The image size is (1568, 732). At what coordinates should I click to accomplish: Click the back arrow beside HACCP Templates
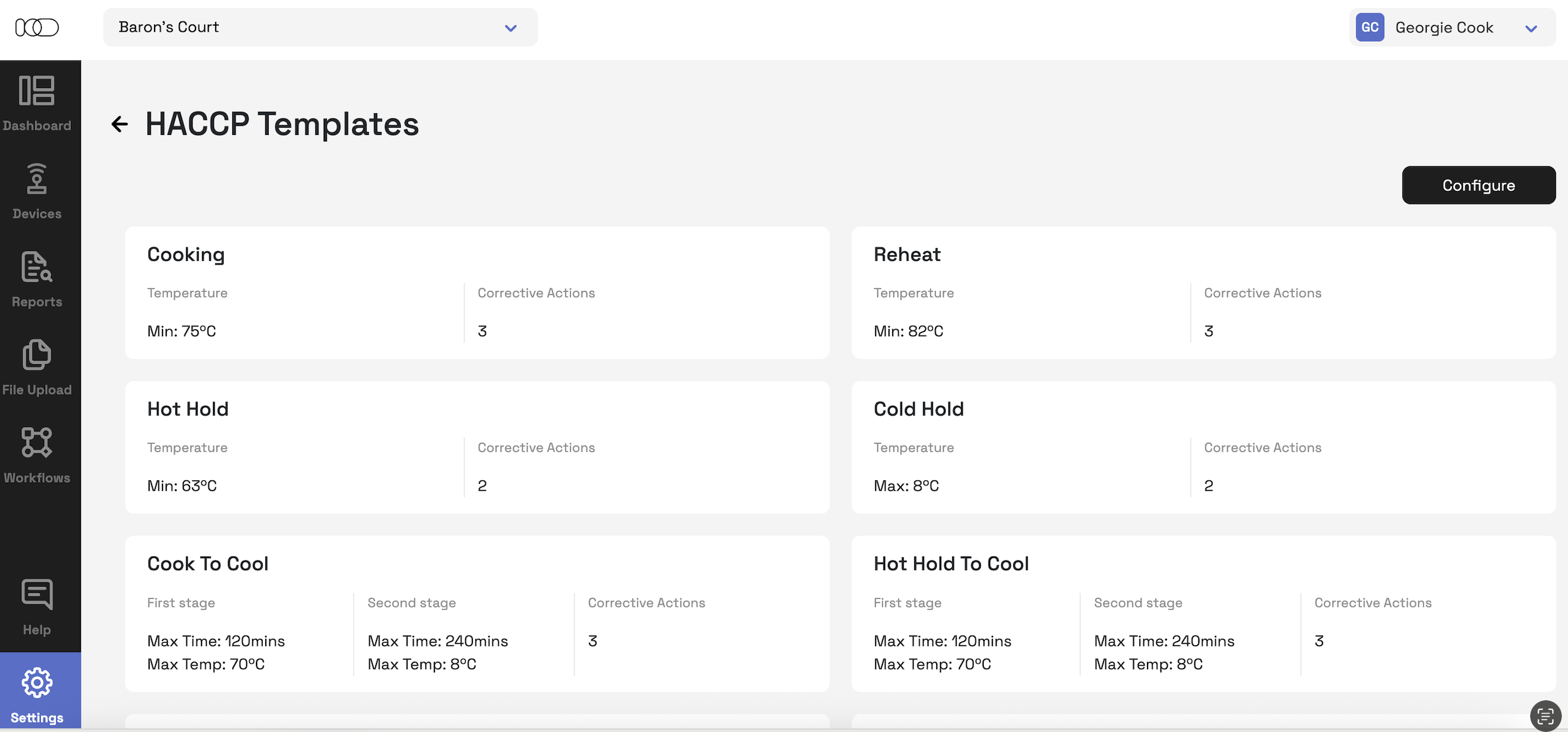pos(120,124)
